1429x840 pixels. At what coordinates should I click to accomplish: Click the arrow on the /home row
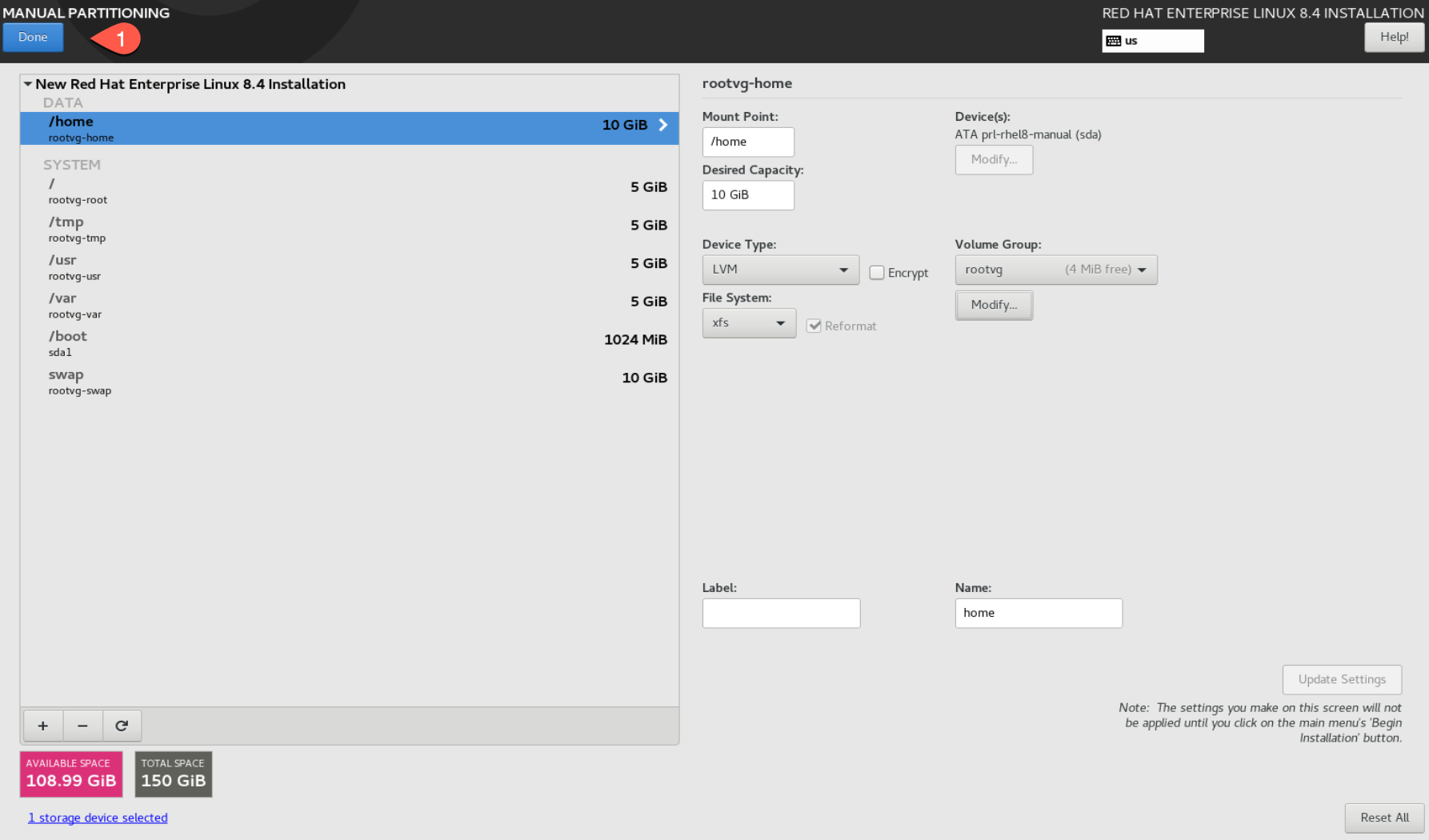pos(662,125)
